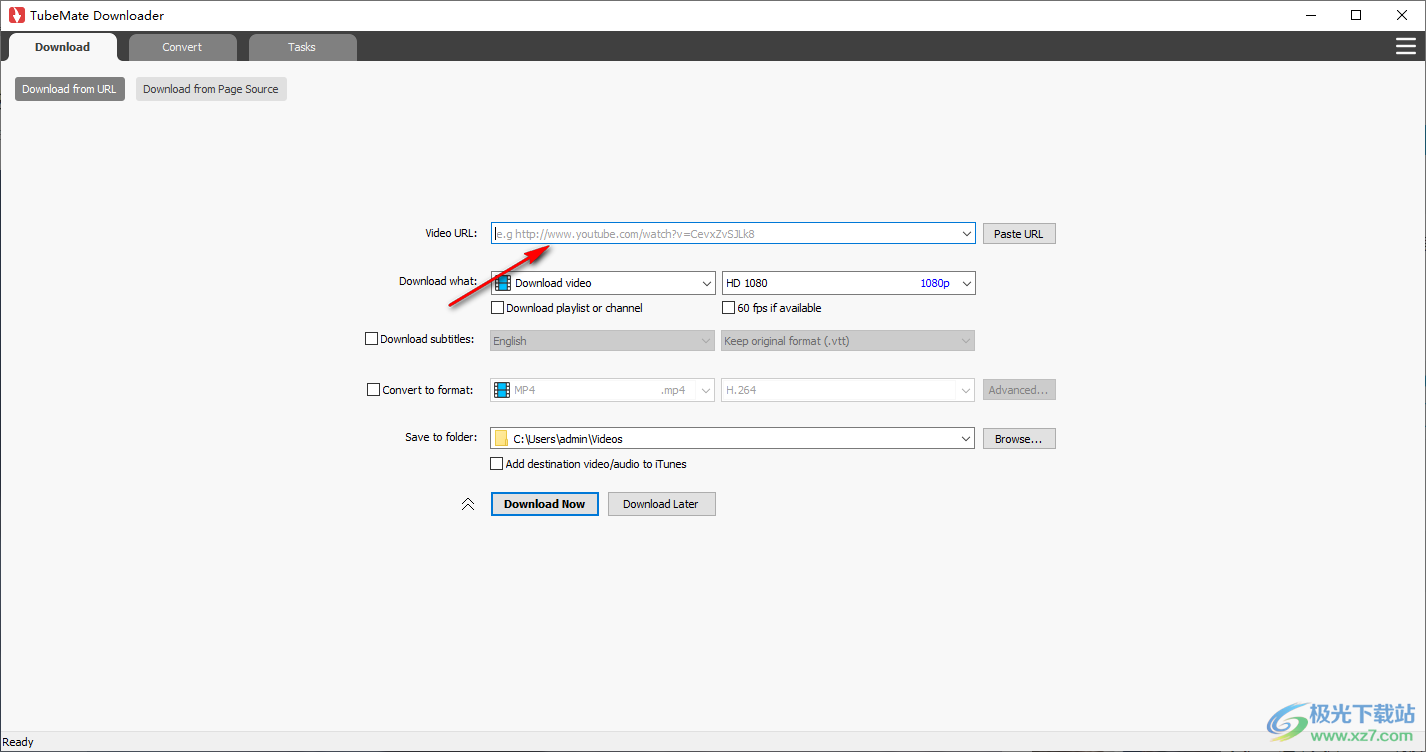Screen dimensions: 1426x752
Task: Click the Advanced... button
Action: pyautogui.click(x=1019, y=390)
